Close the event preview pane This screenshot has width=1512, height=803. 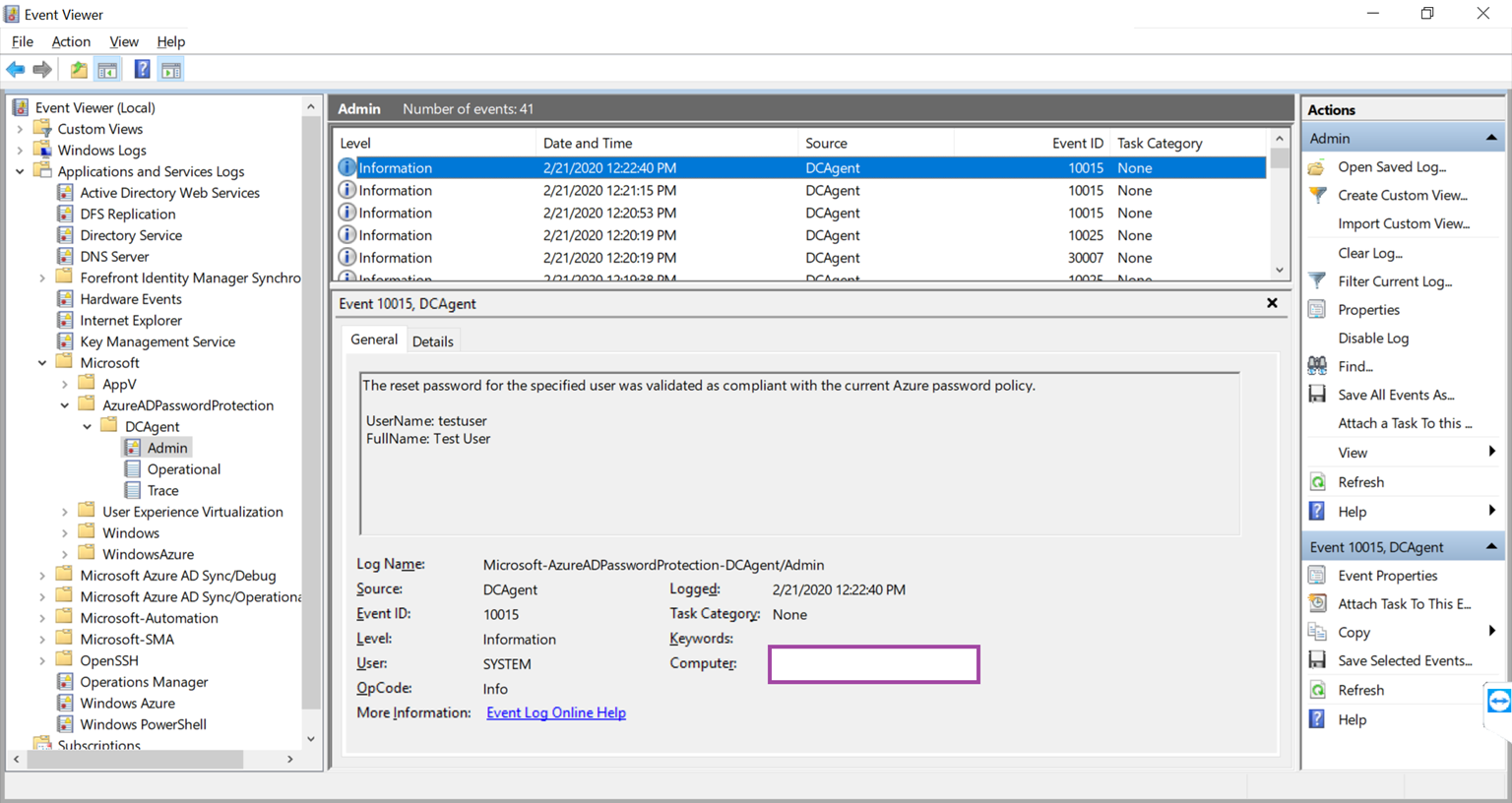(1272, 303)
